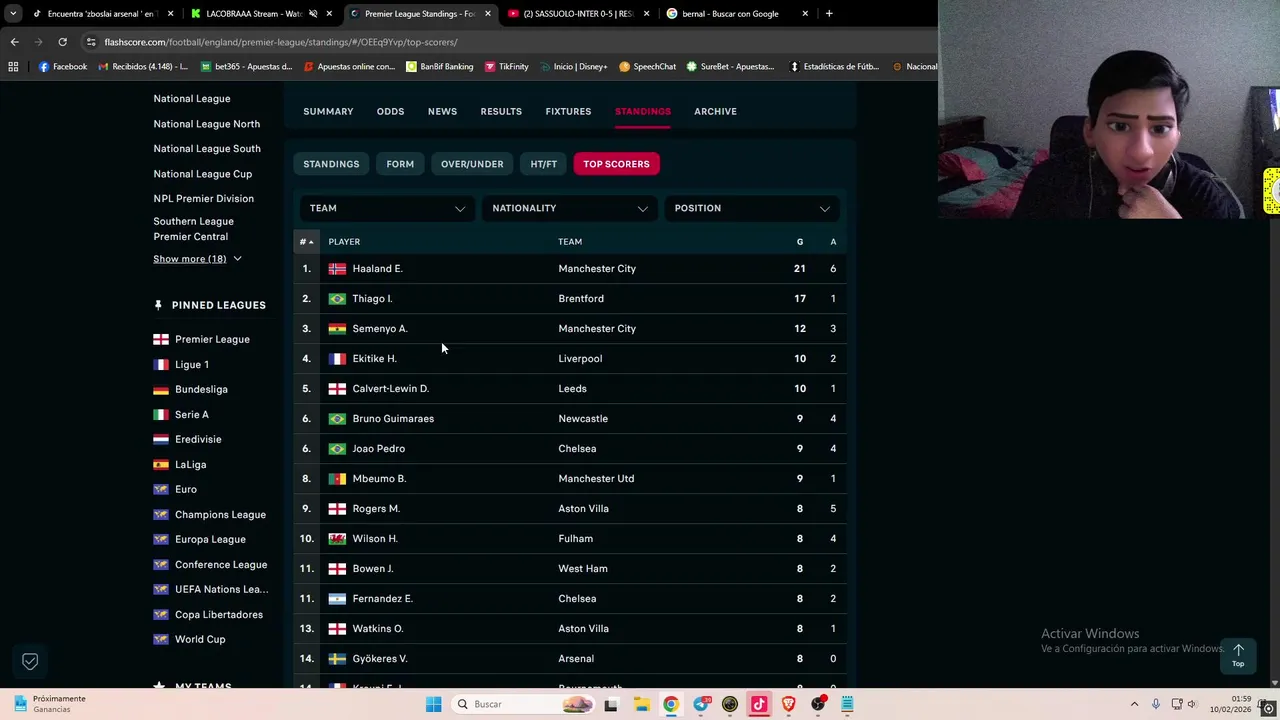Select the Top Scorers button
Viewport: 1280px width, 720px height.
[x=616, y=164]
